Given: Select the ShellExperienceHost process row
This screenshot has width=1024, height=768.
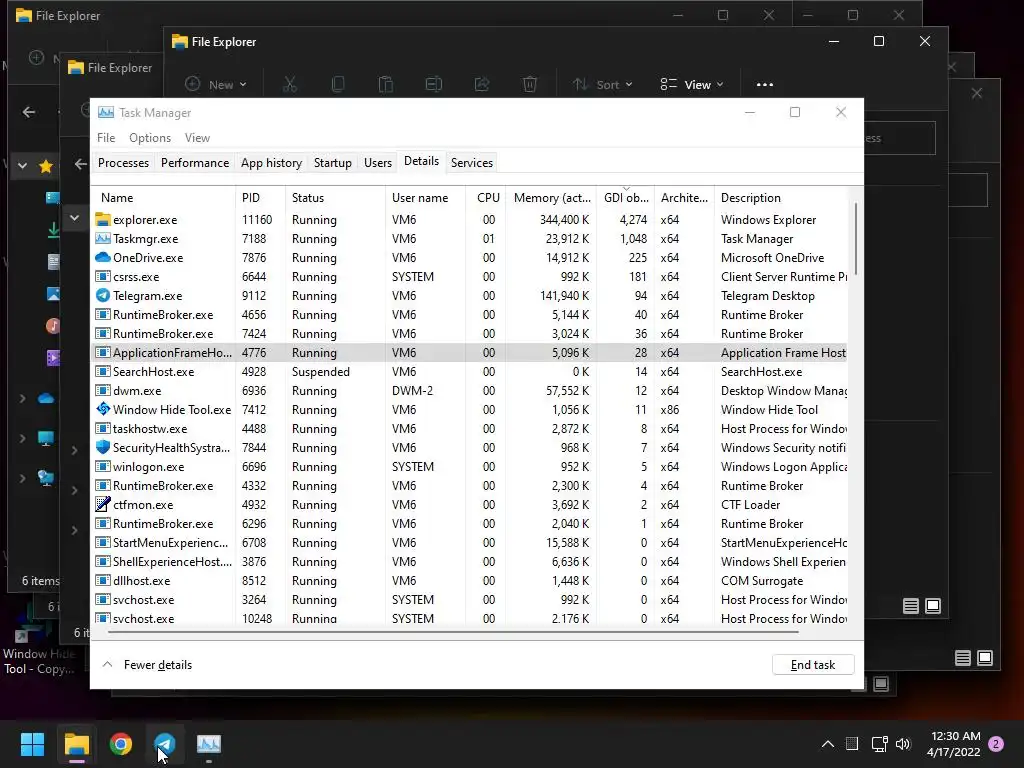Looking at the screenshot, I should (x=470, y=562).
